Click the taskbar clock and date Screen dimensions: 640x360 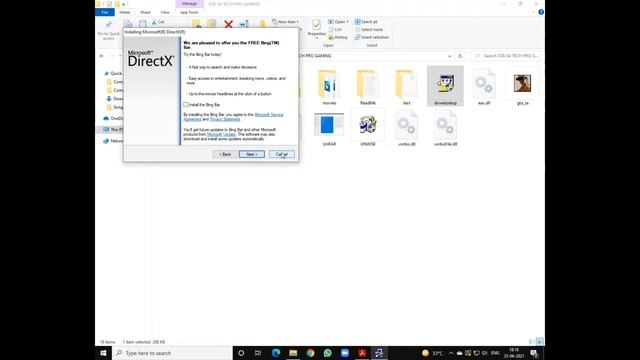coord(514,353)
